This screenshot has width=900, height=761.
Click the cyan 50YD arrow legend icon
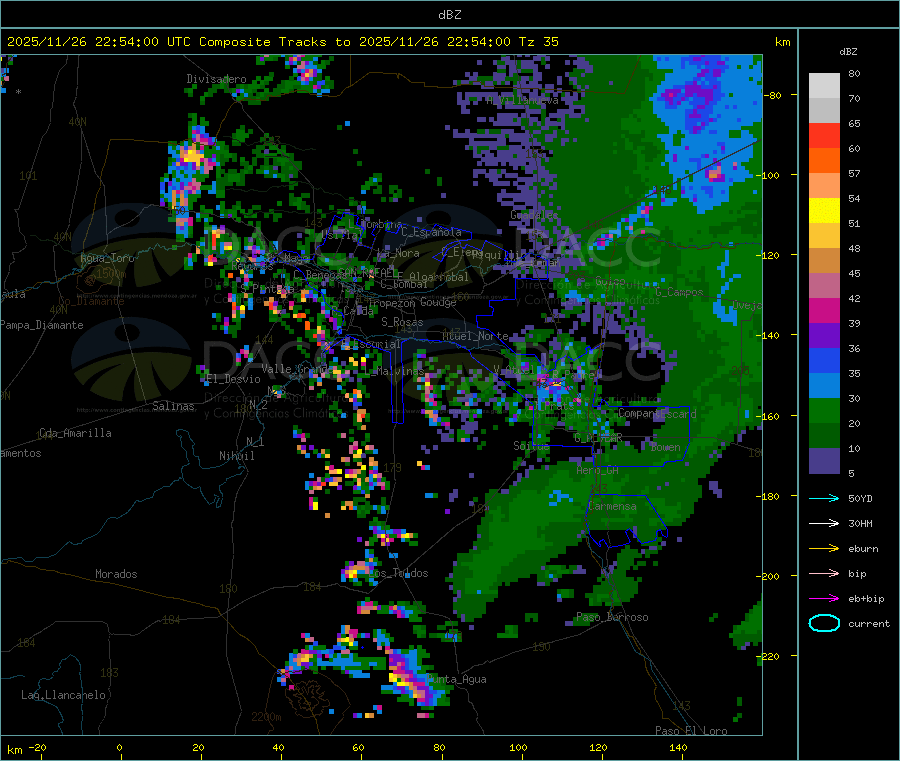pos(824,498)
